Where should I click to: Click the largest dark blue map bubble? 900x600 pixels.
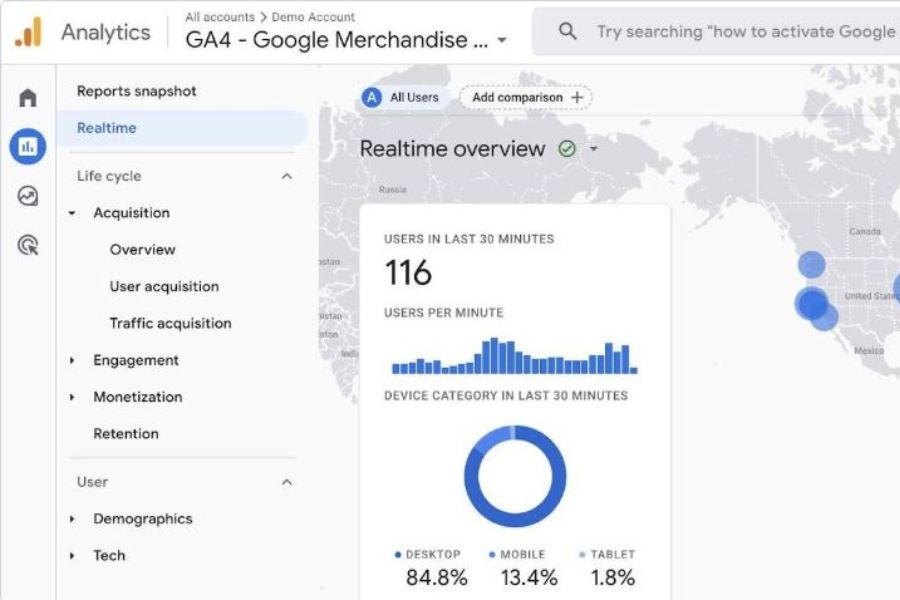[811, 303]
